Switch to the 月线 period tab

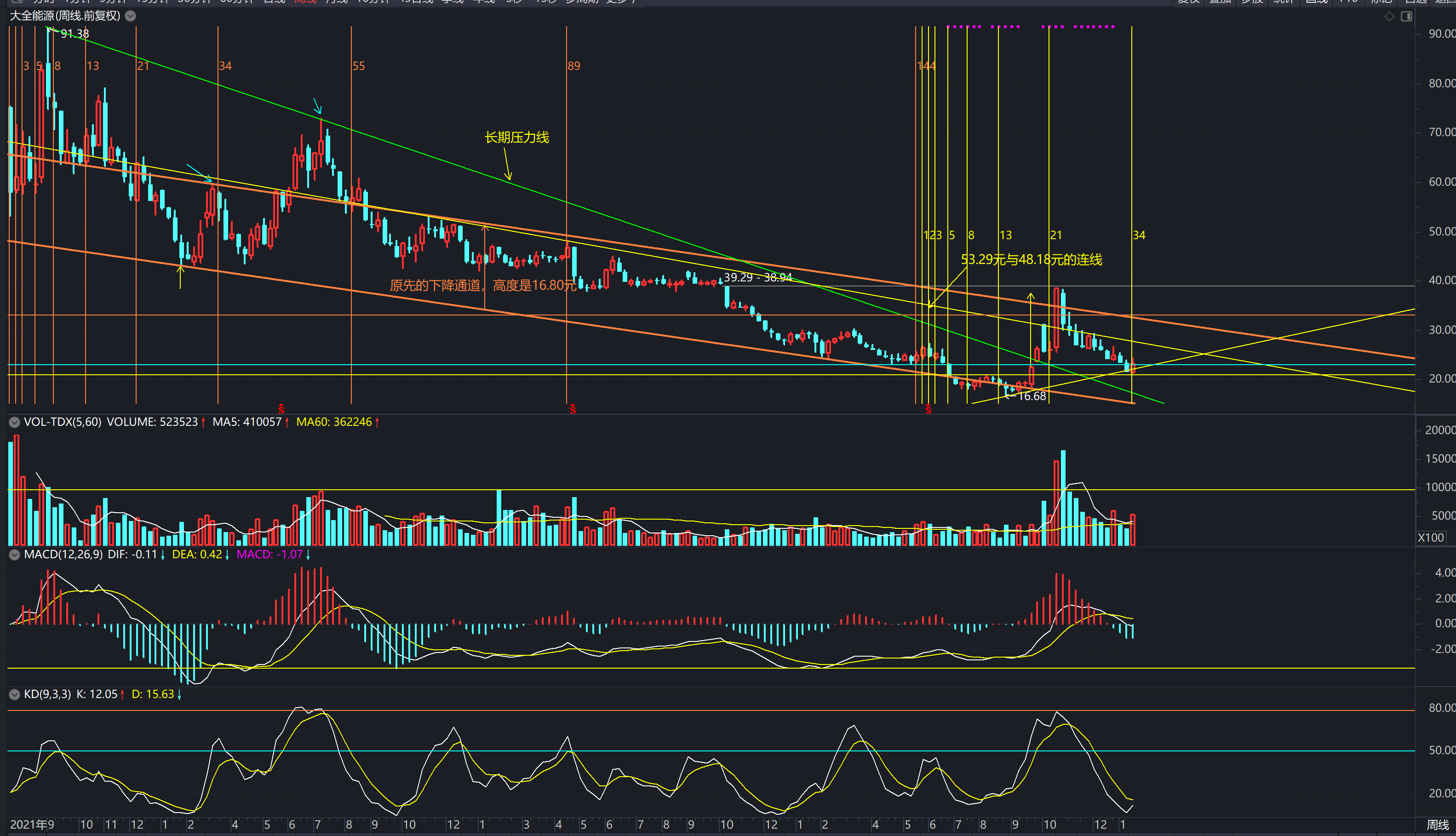337,2
